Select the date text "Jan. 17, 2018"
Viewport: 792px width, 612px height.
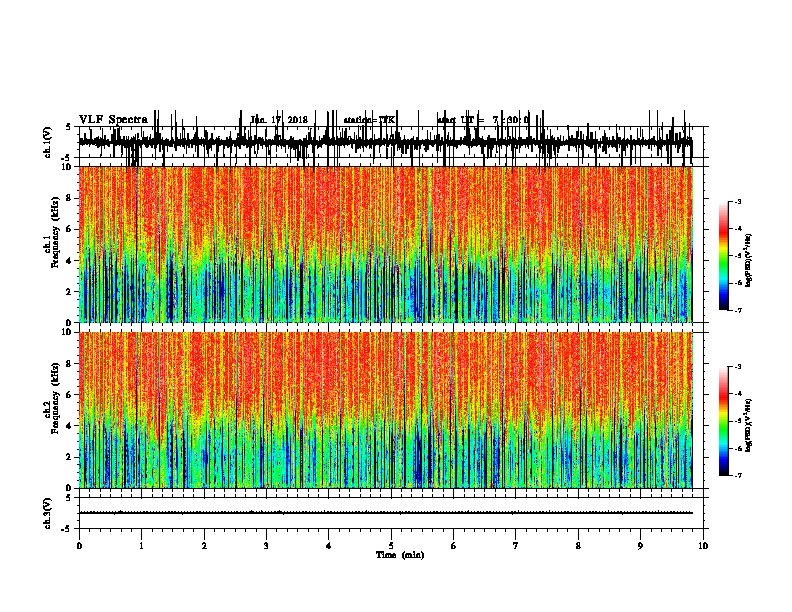coord(279,120)
